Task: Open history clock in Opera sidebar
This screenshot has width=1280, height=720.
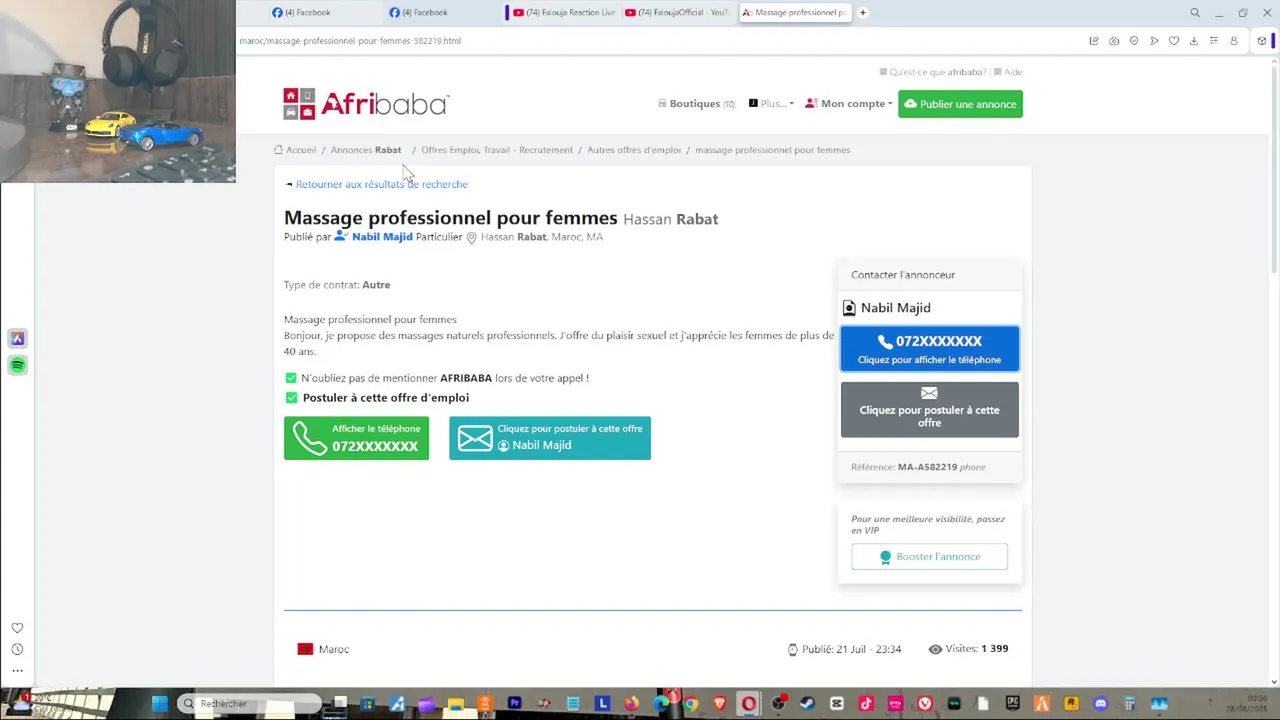Action: click(x=17, y=649)
